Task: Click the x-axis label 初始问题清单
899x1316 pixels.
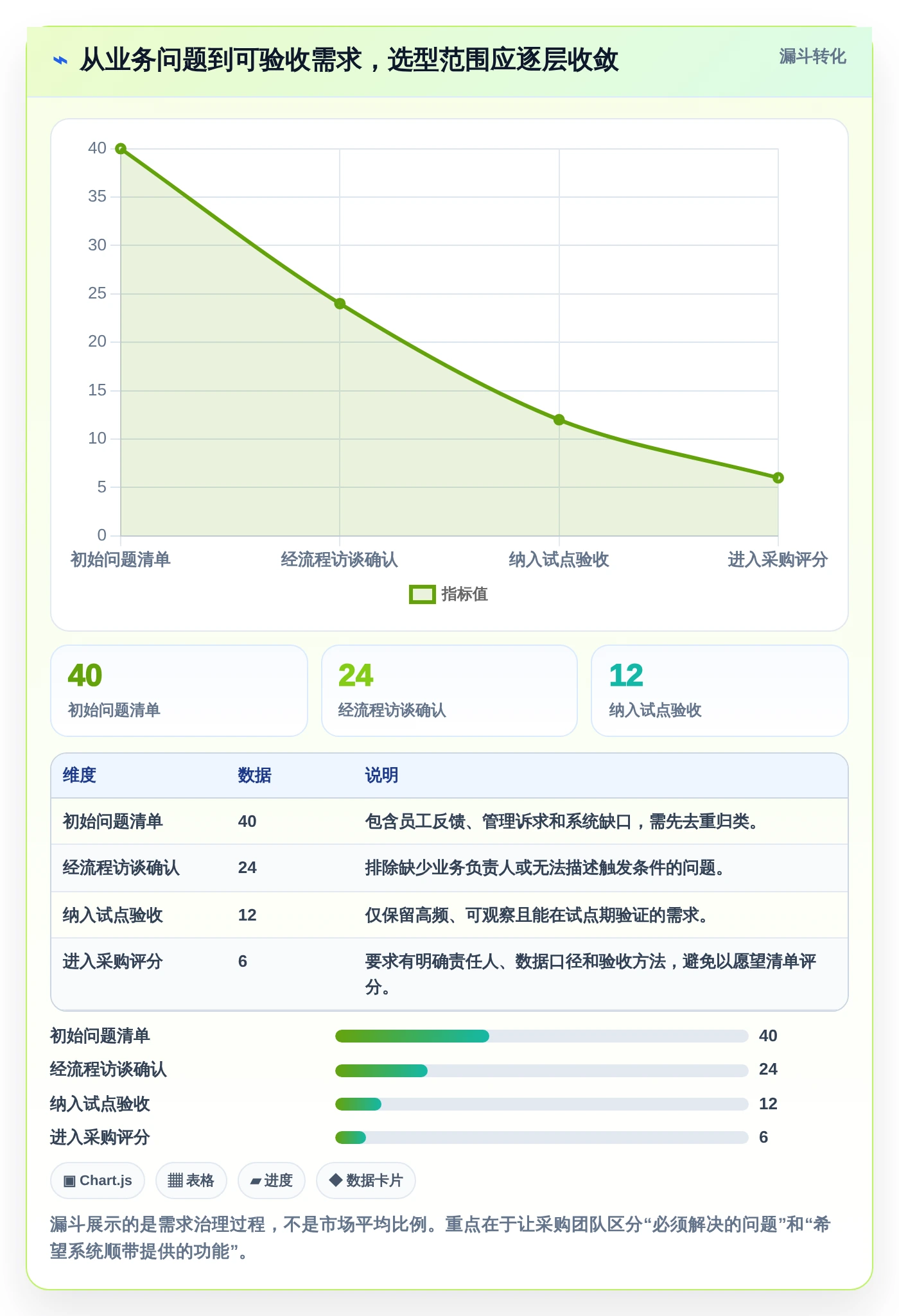Action: click(x=121, y=560)
